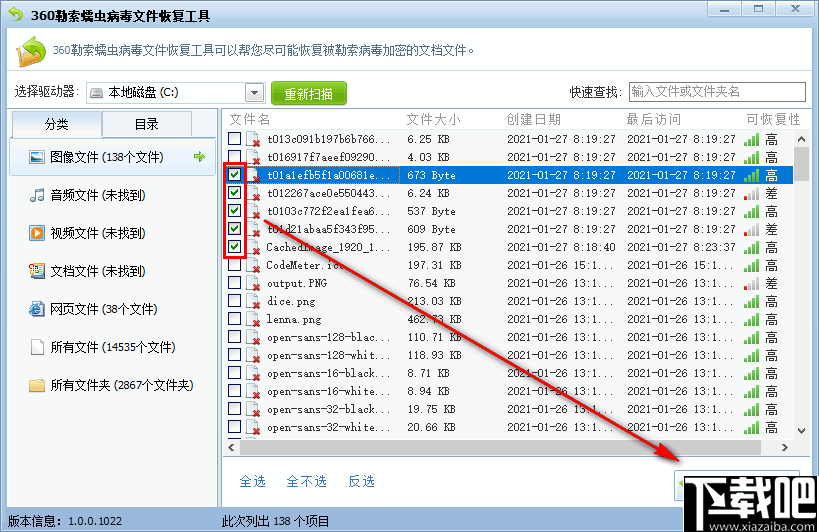Tick checkbox for open-sans-128-blac file
Viewport: 819px width, 532px height.
(235, 336)
